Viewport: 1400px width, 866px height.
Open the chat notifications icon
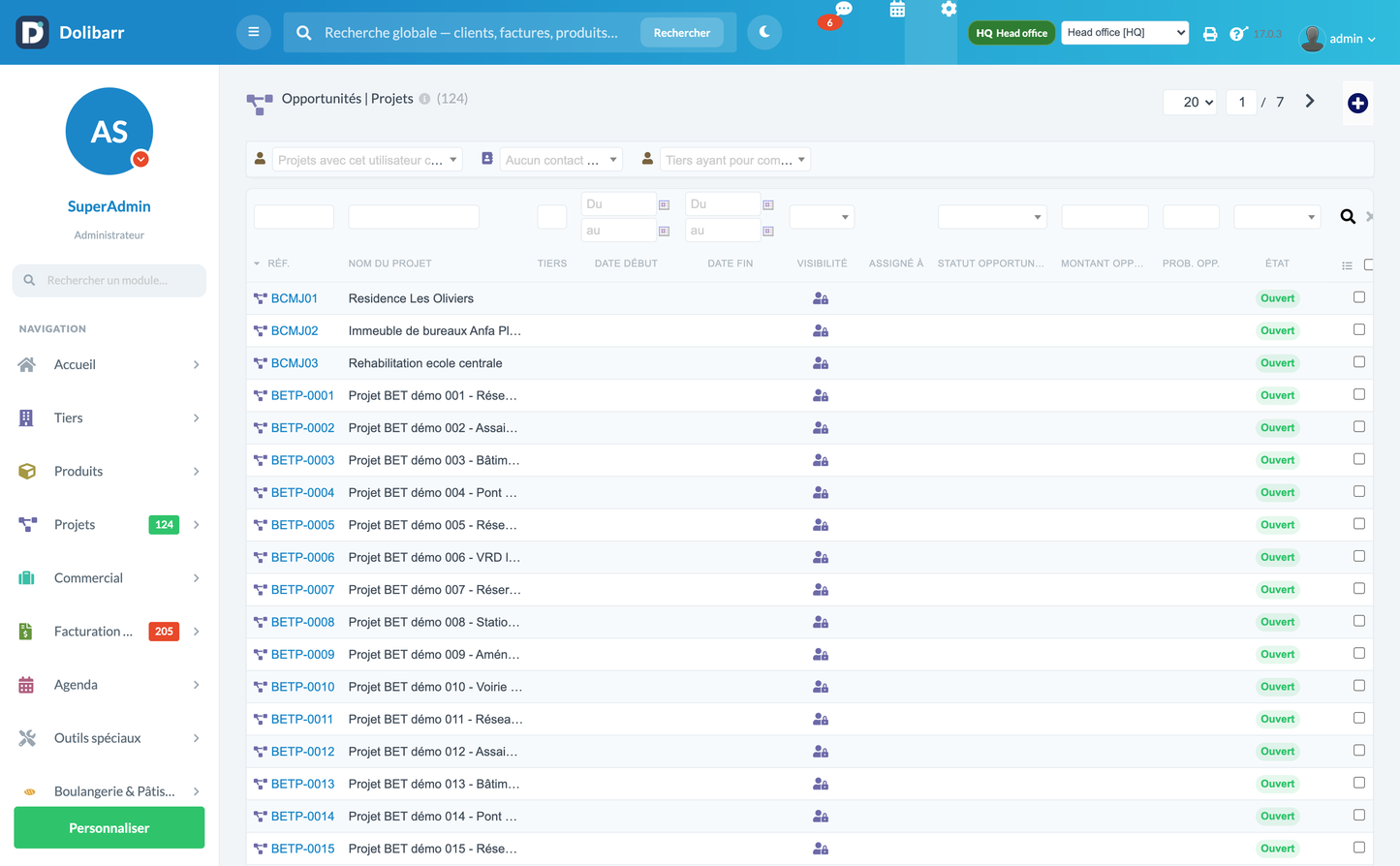coord(844,9)
